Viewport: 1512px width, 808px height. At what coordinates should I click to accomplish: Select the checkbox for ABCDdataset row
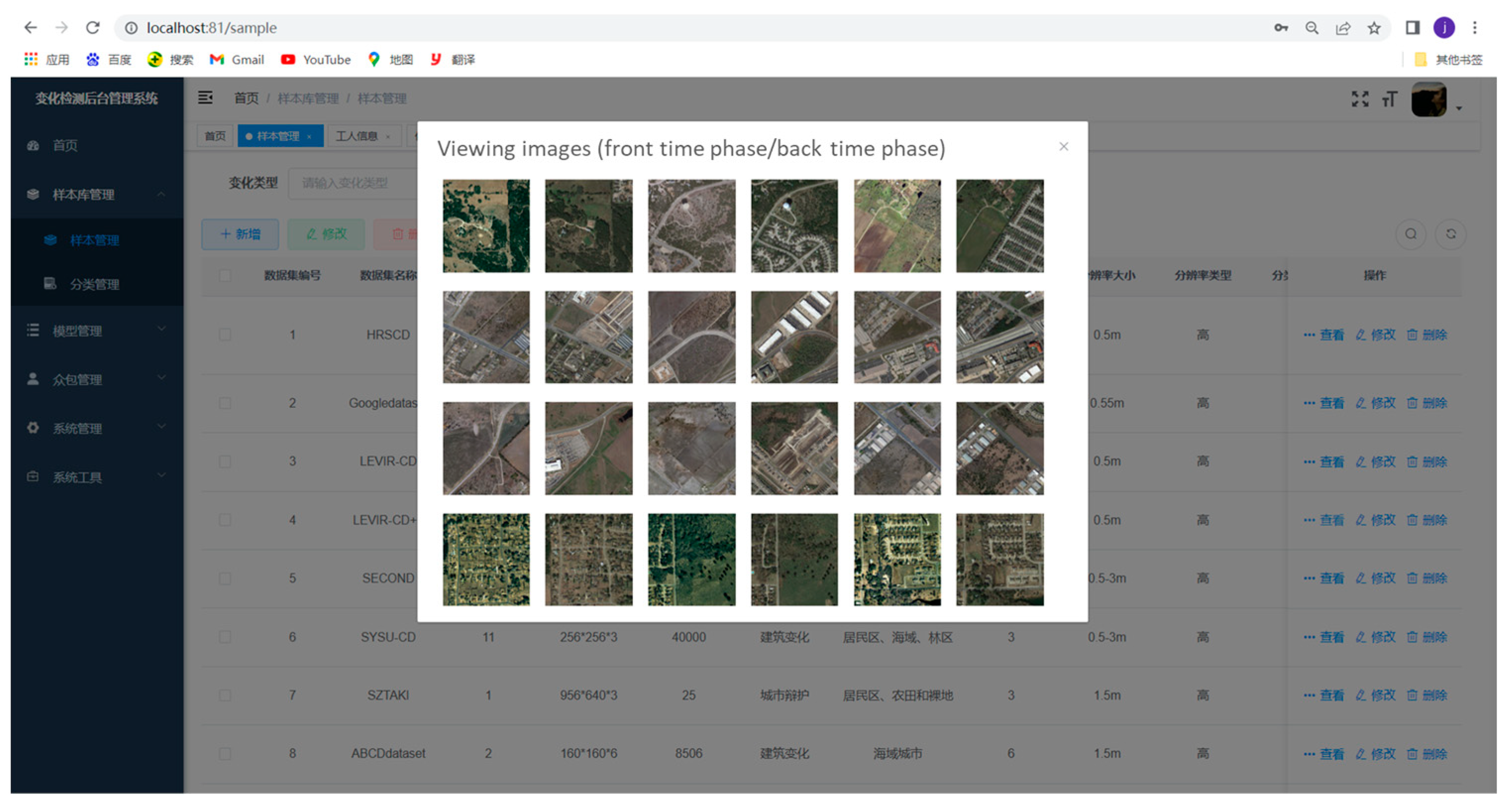[224, 754]
